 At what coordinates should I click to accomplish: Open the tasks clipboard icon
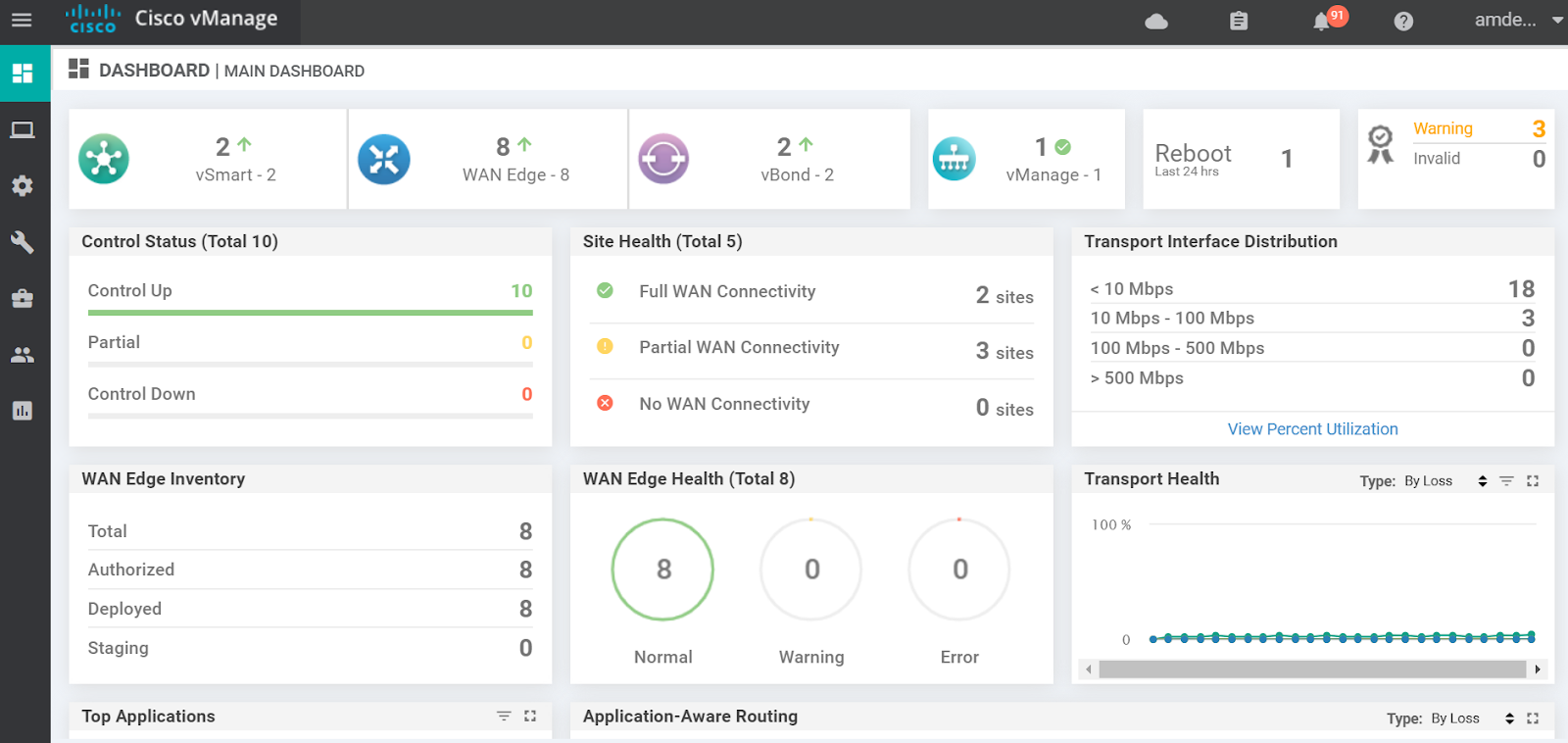(1239, 21)
